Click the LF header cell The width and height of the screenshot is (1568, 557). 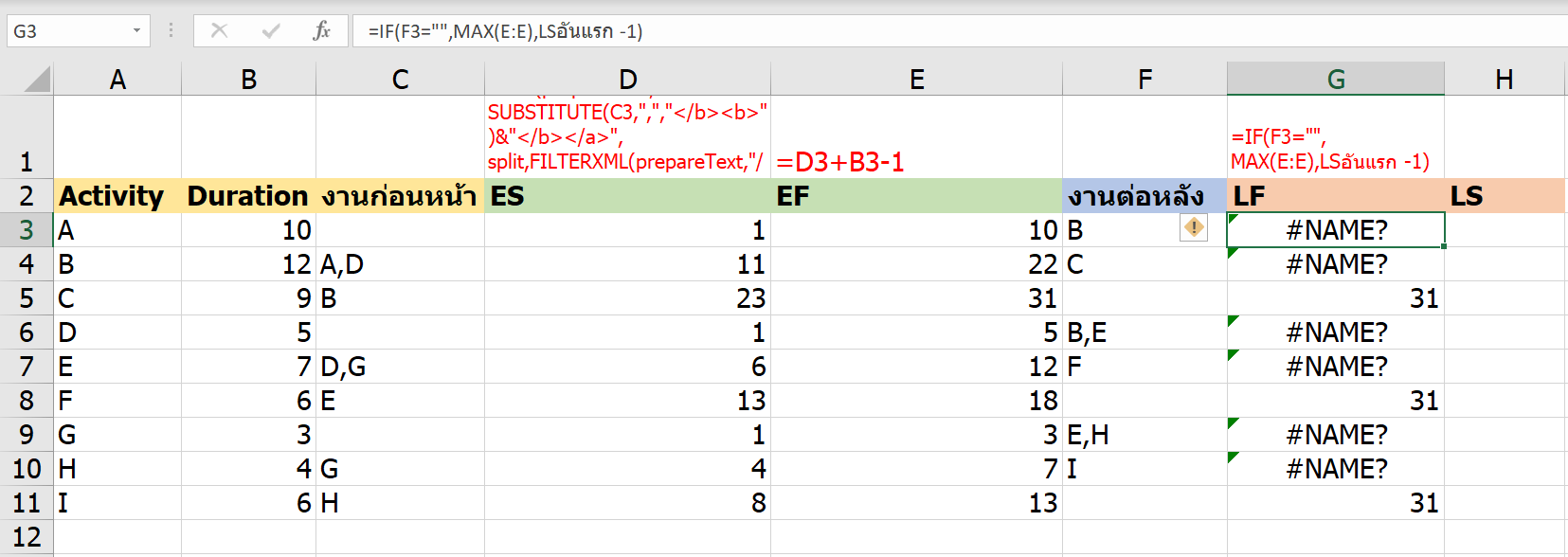click(1336, 196)
